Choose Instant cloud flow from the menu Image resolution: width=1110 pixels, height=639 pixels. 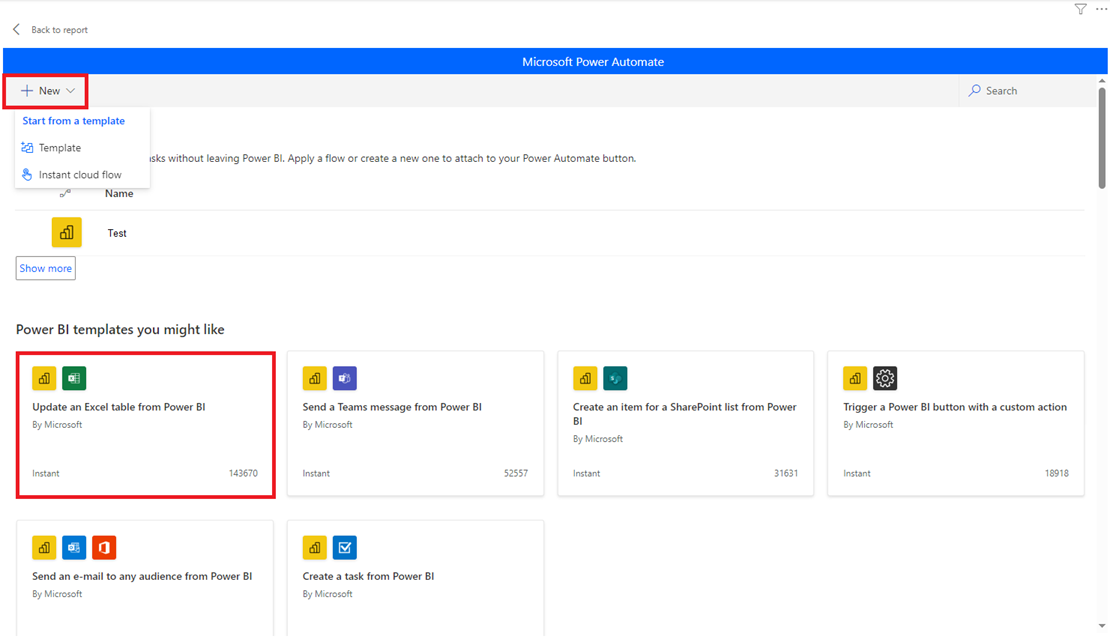[x=82, y=175]
